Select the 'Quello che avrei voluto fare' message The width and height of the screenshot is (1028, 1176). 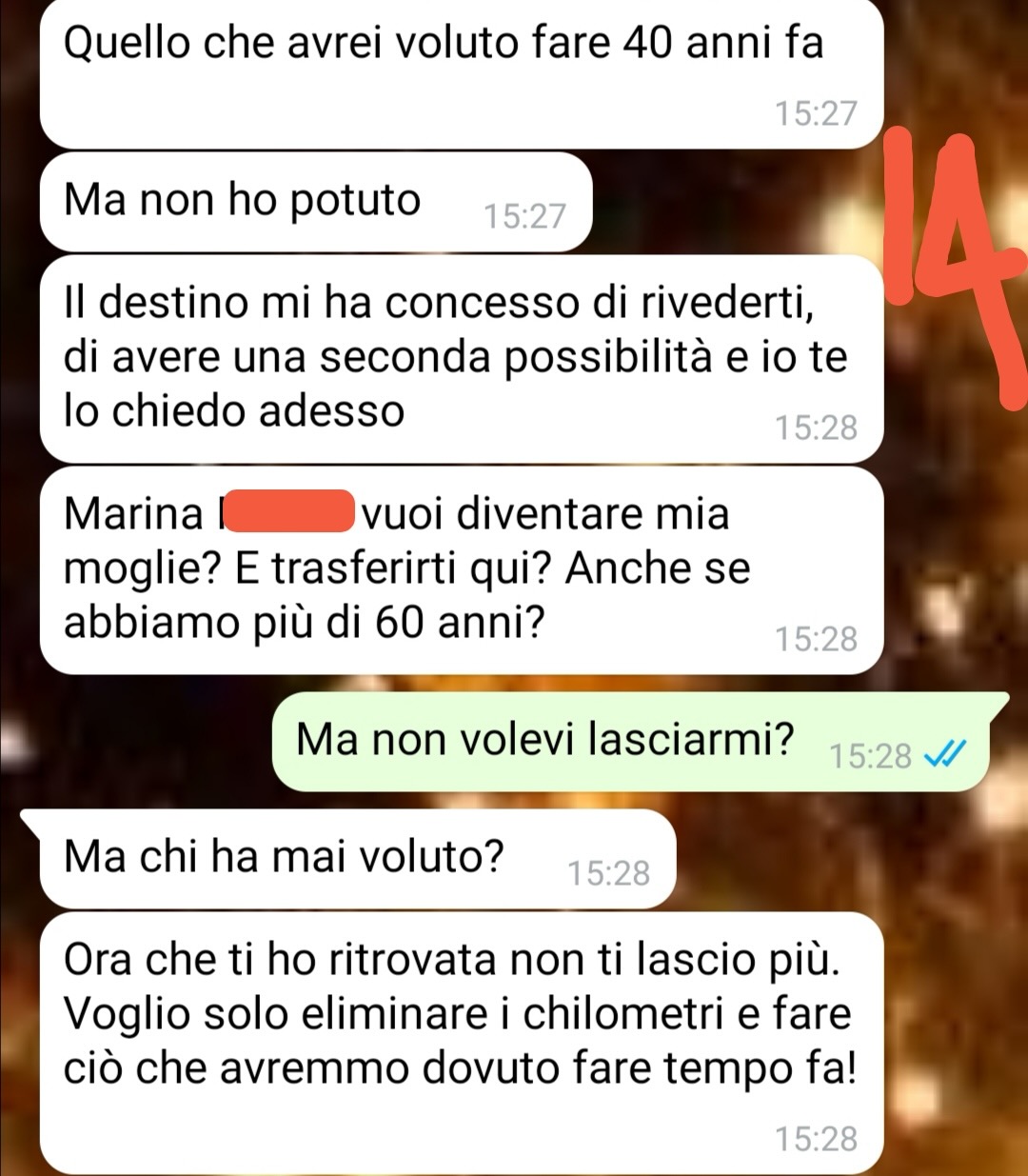(x=462, y=73)
